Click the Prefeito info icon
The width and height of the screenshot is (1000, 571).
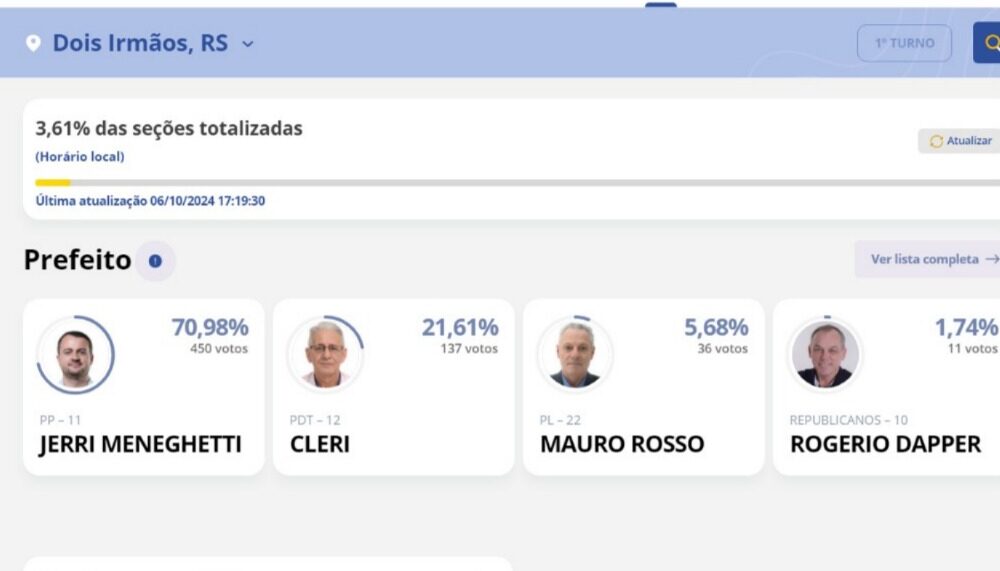coord(155,261)
